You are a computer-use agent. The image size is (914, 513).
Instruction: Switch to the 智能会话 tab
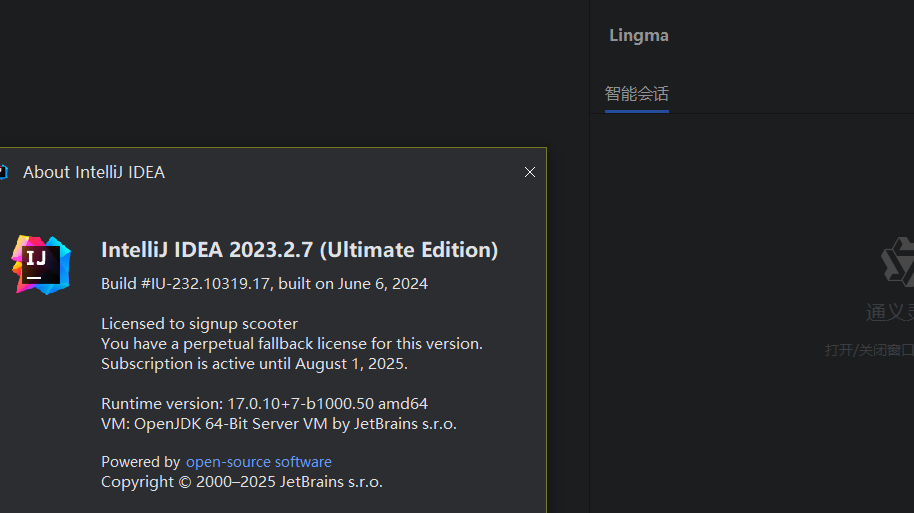point(636,94)
